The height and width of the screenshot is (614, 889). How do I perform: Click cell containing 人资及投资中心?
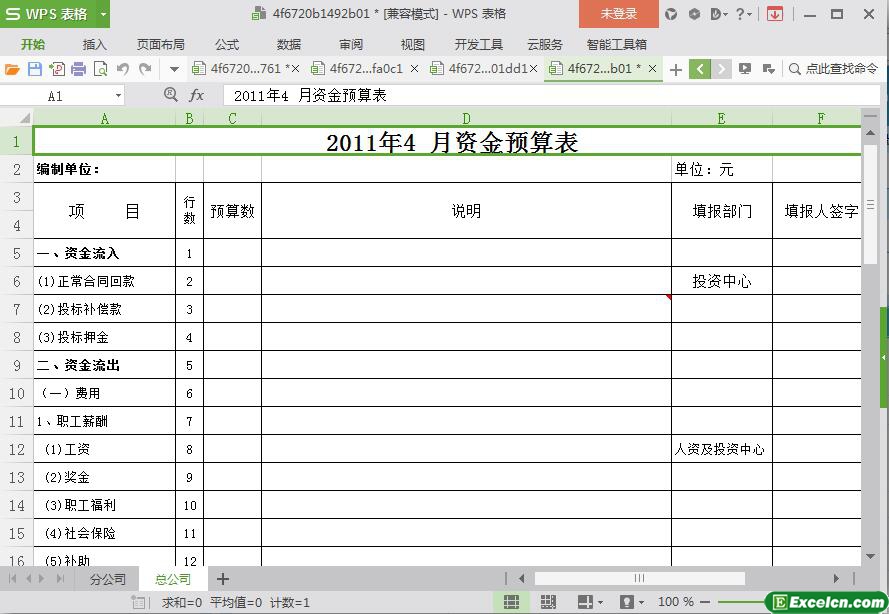click(x=722, y=449)
